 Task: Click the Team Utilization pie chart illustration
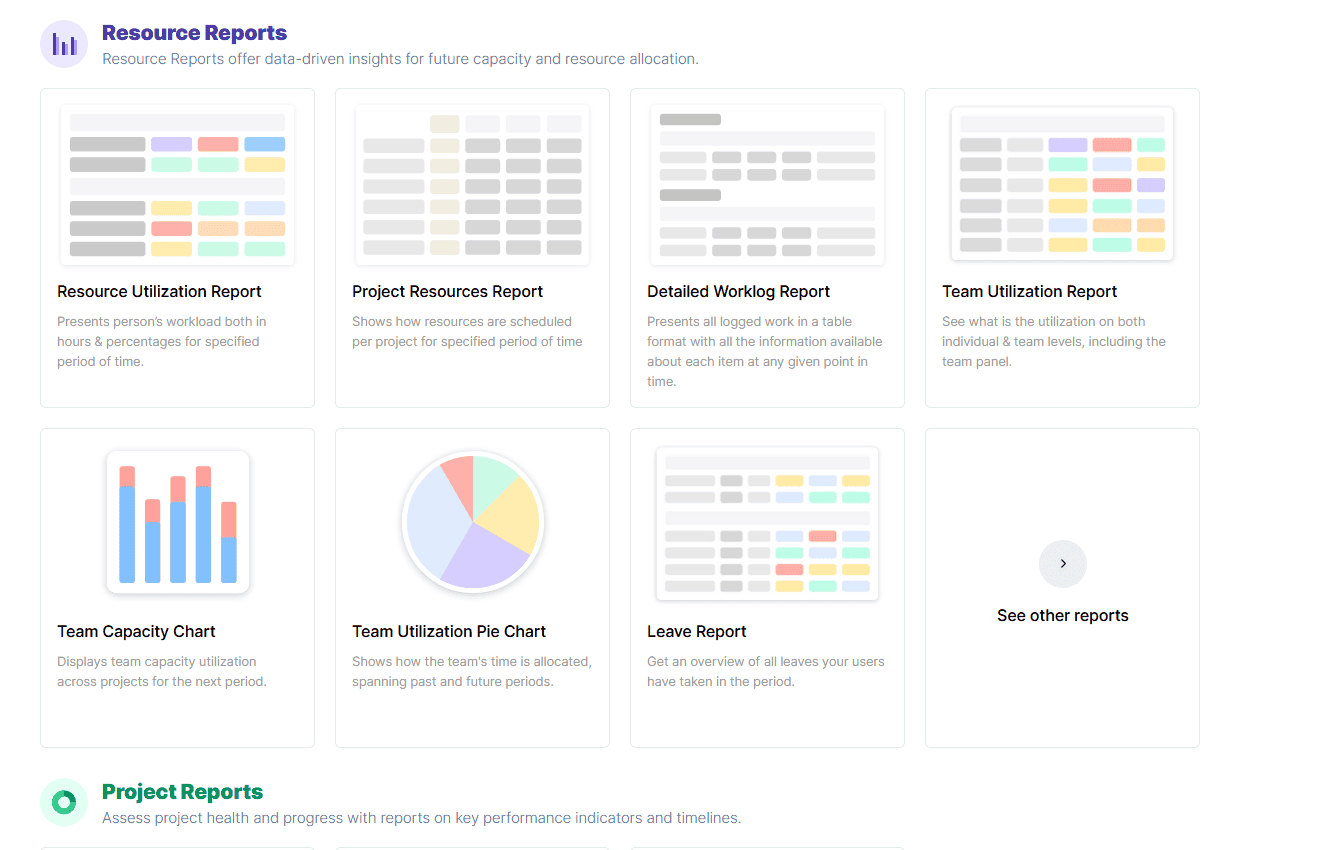(472, 521)
